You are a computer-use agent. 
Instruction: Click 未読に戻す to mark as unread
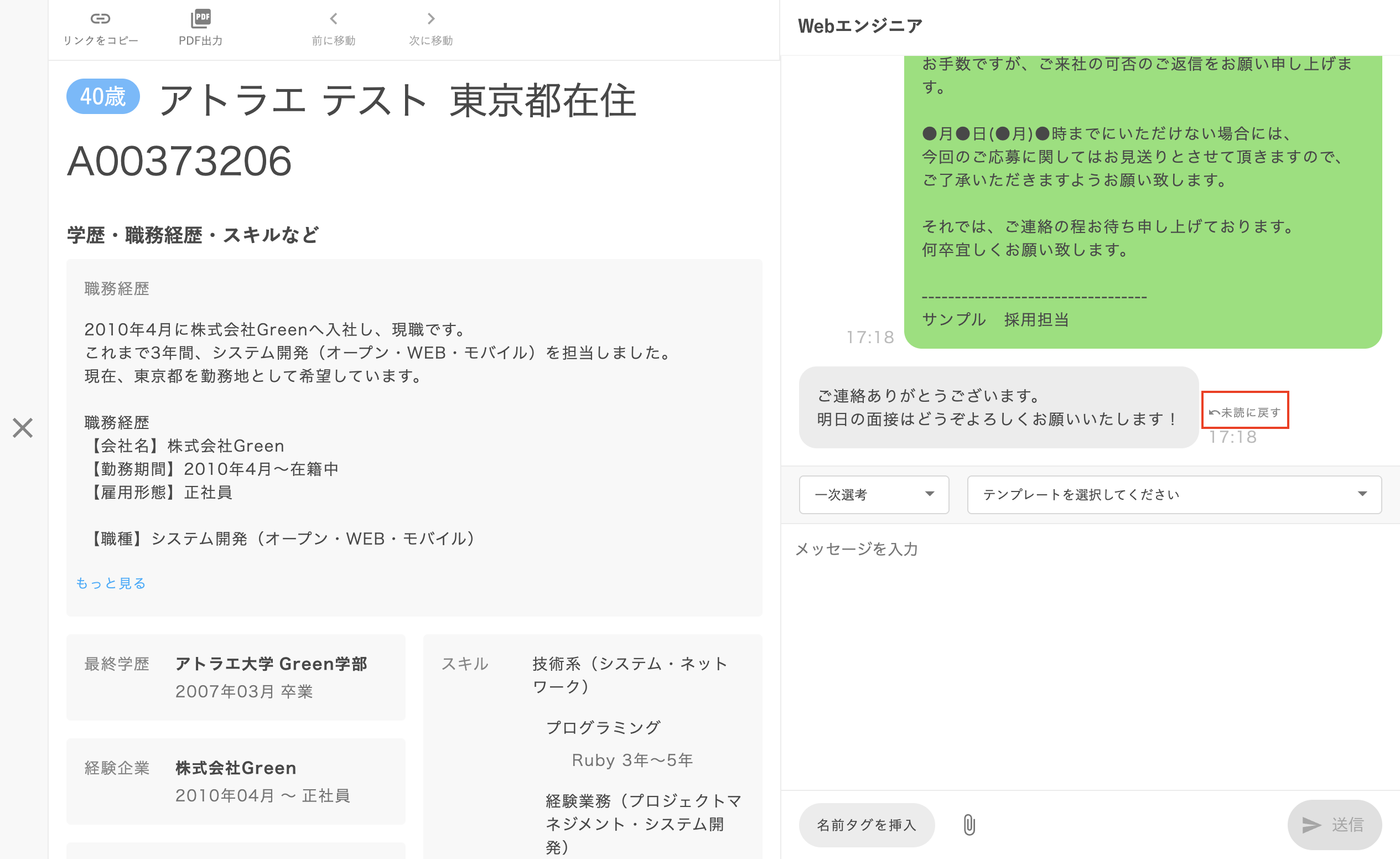point(1245,412)
